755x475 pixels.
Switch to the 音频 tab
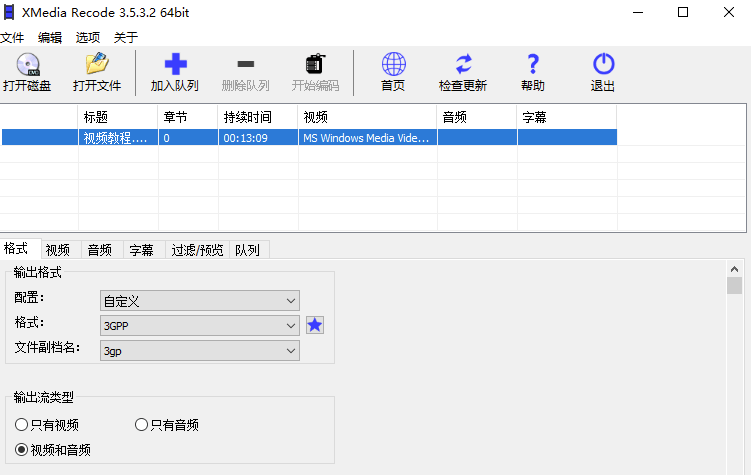(100, 250)
